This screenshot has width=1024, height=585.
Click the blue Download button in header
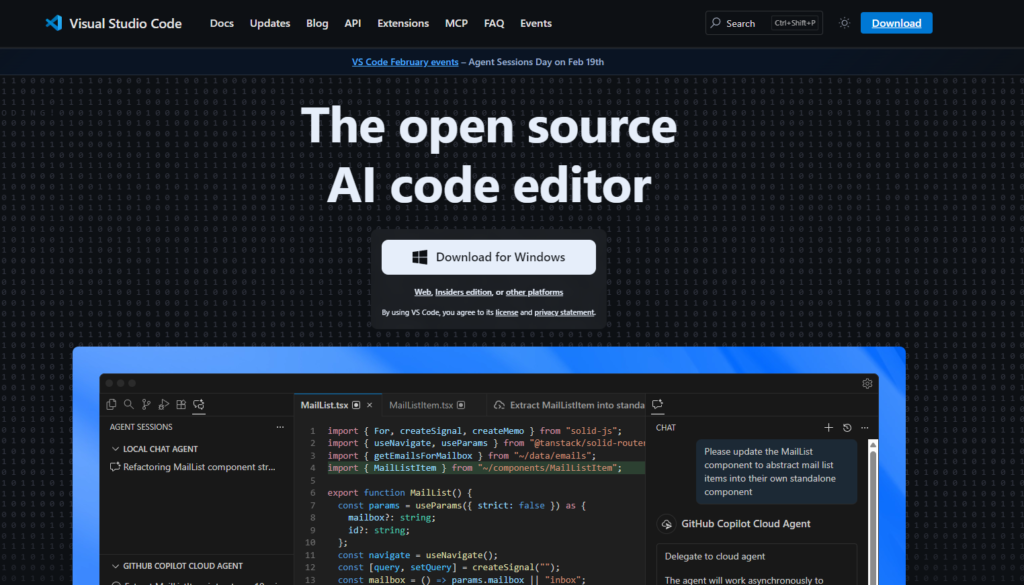(896, 23)
